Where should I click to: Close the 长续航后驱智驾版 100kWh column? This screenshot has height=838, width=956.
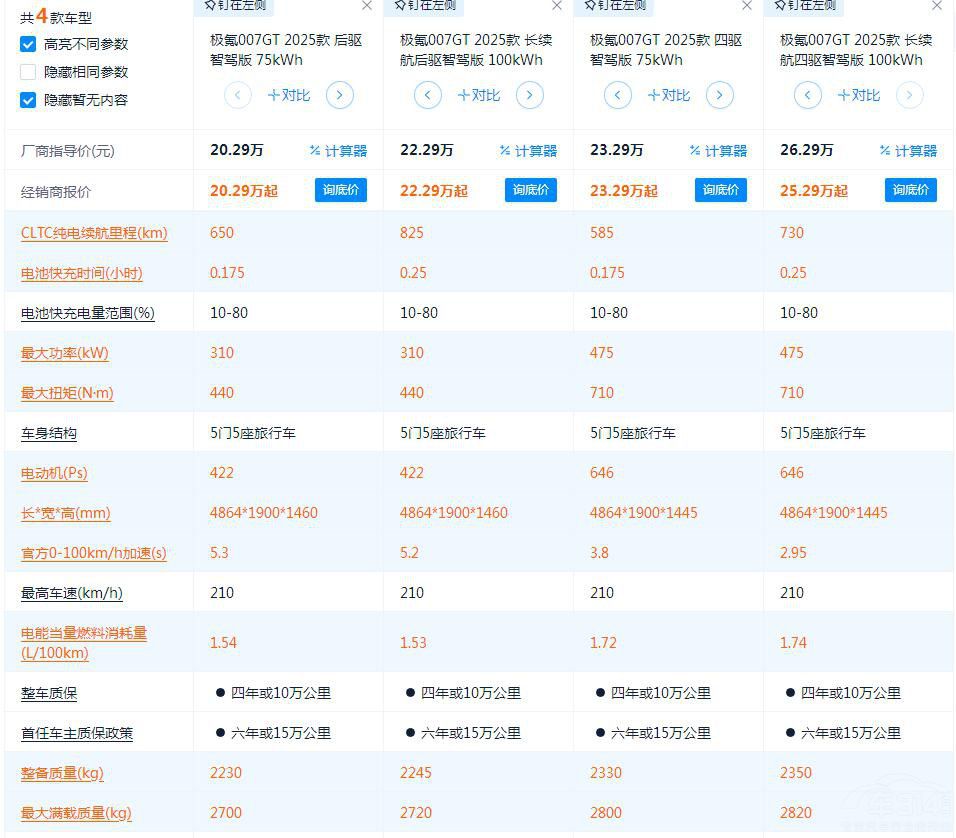click(557, 6)
